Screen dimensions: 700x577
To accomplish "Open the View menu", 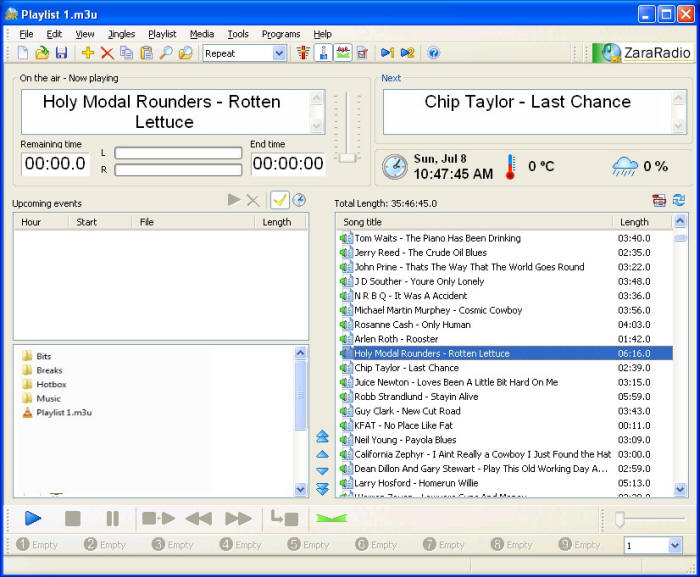I will click(85, 34).
